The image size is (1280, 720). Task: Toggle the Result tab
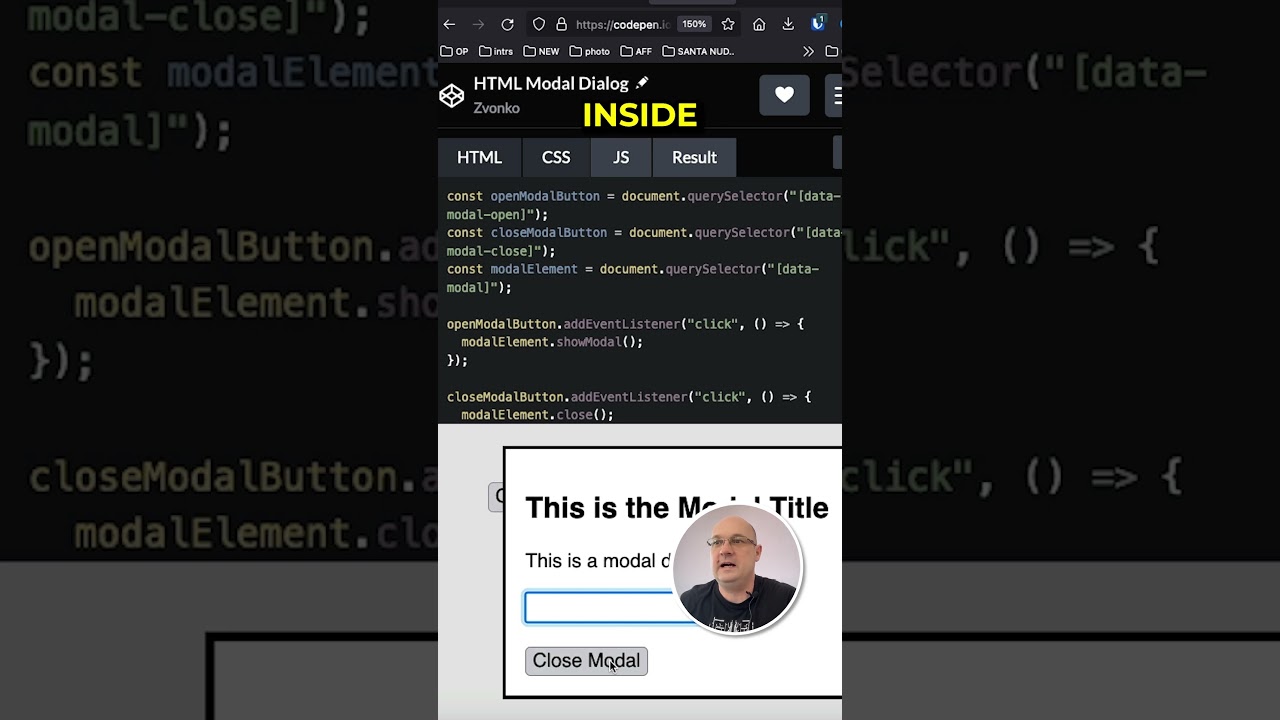pos(694,157)
